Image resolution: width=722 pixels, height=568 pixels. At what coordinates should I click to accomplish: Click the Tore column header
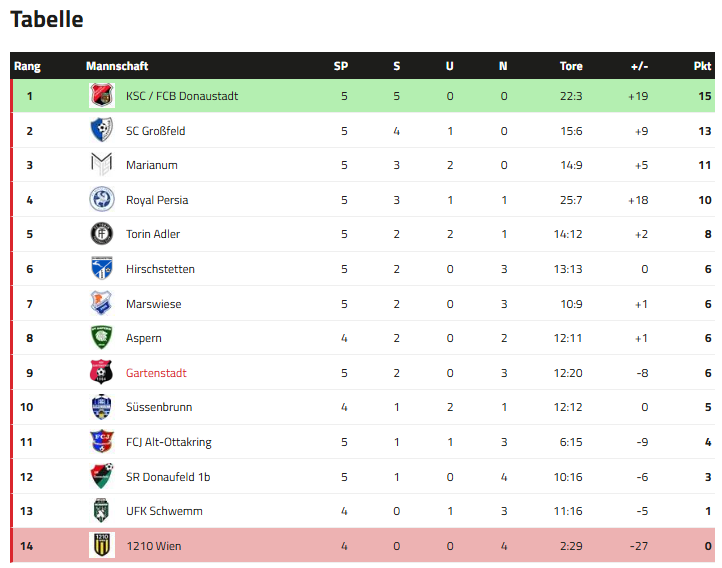(x=571, y=66)
